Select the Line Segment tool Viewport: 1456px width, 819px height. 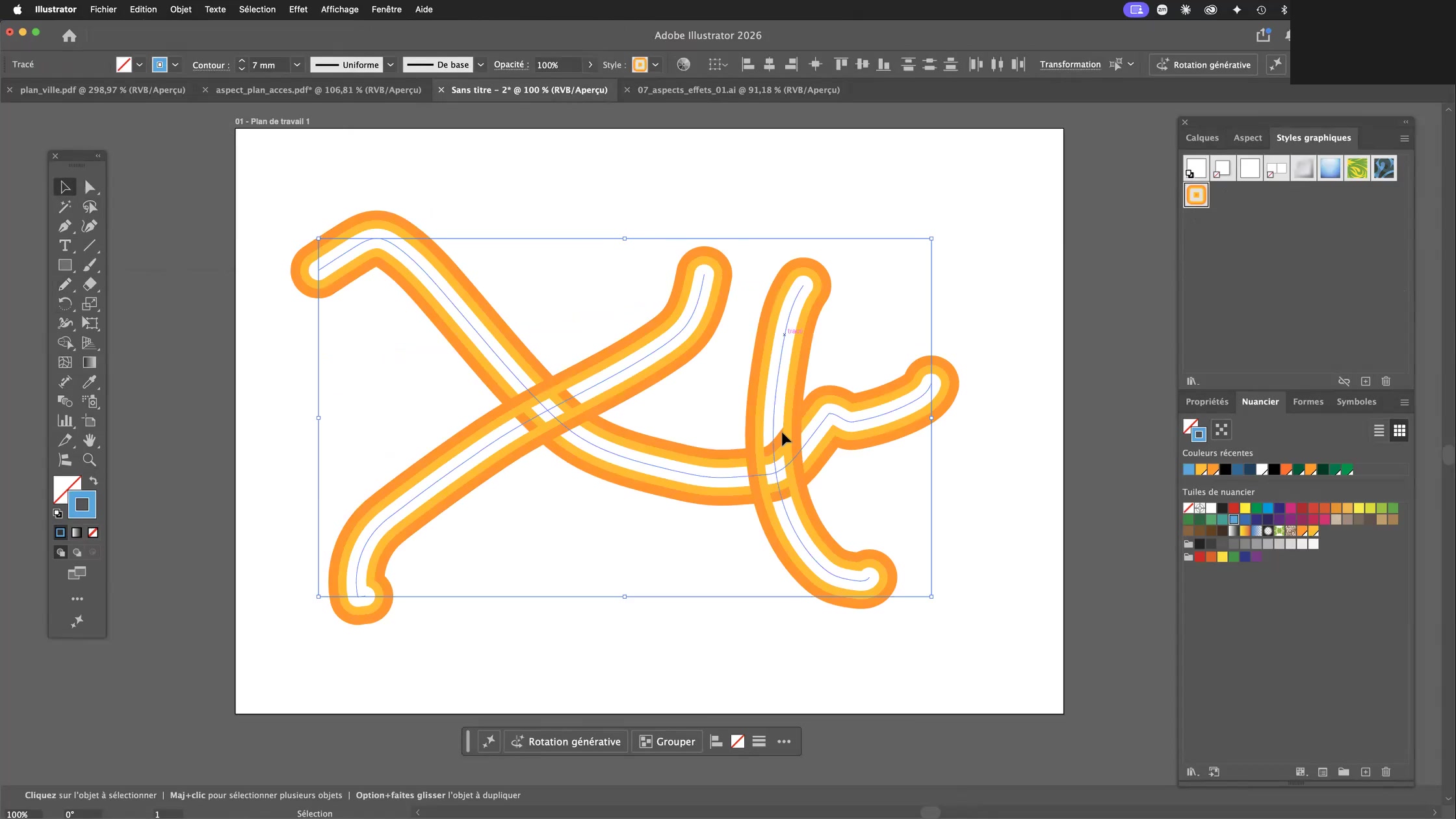(90, 246)
